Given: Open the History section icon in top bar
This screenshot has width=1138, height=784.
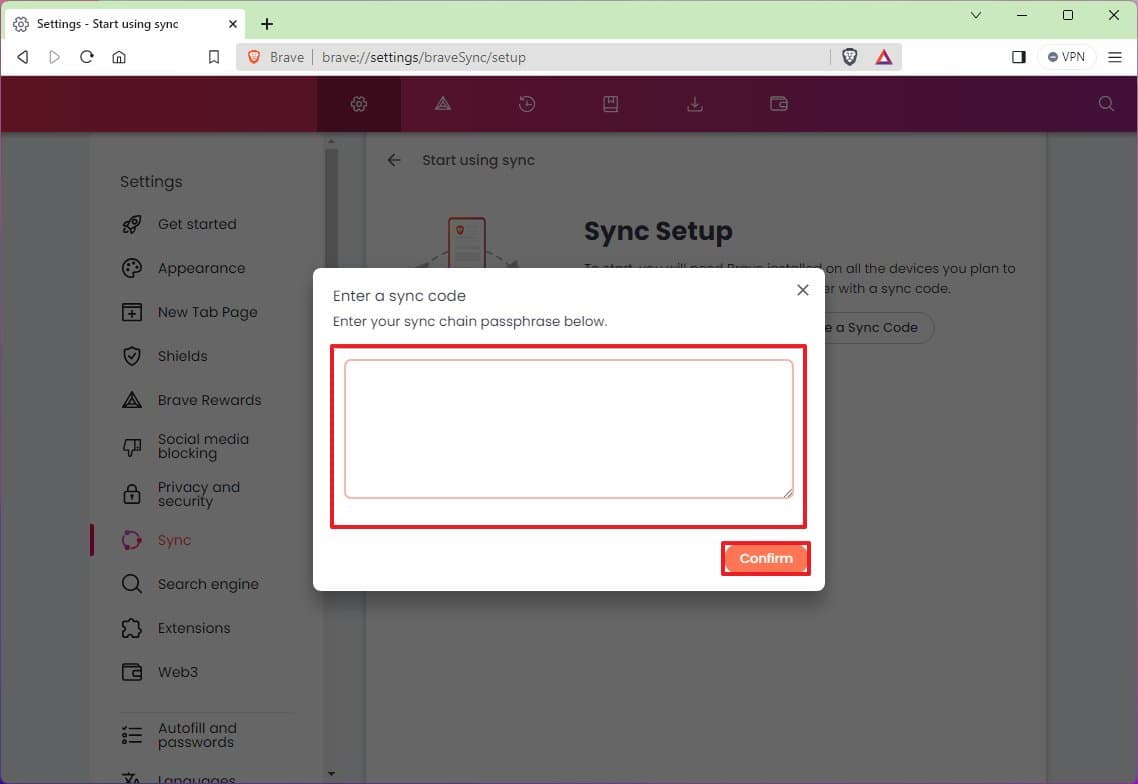Looking at the screenshot, I should click(526, 103).
